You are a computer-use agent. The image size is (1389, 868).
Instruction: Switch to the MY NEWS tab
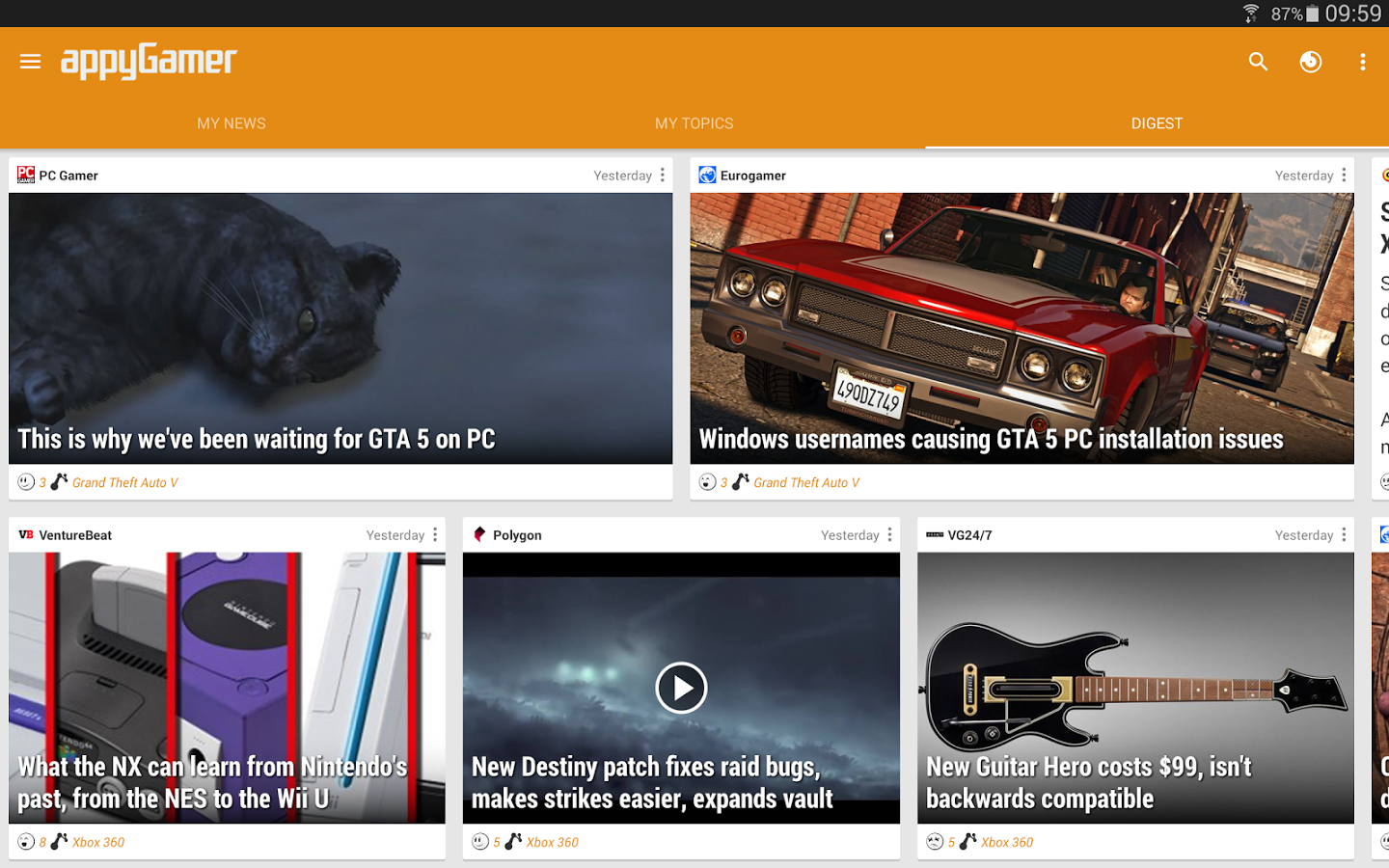click(231, 123)
